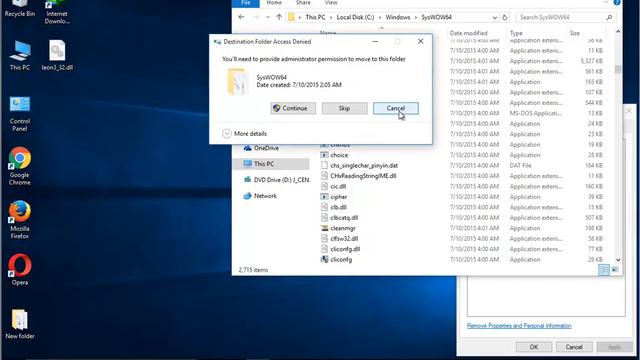Viewport: 640px width, 360px height.
Task: Open Control Panel desktop icon
Action: [x=20, y=114]
